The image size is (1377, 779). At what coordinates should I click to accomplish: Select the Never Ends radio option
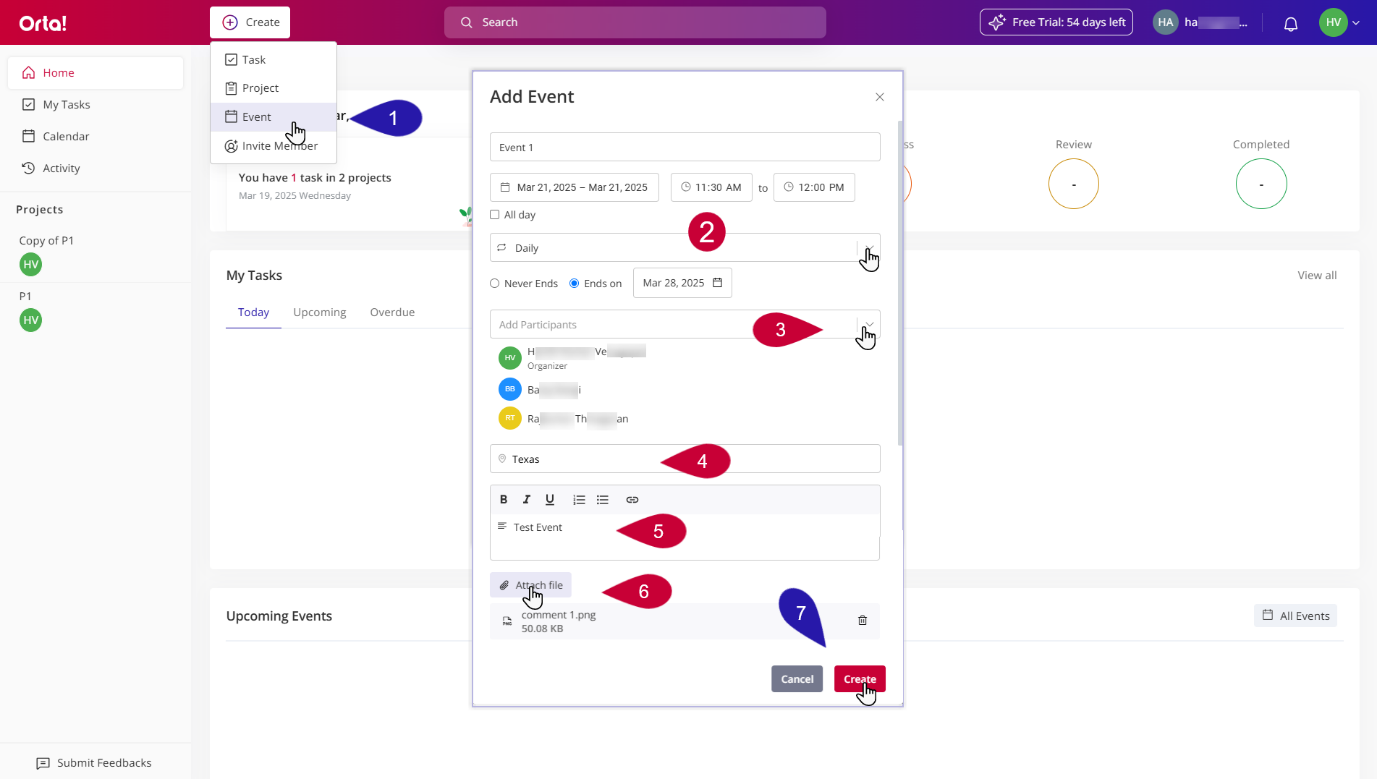pos(495,284)
